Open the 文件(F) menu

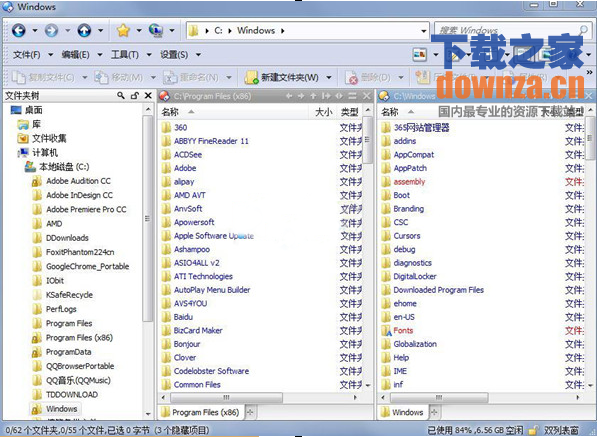[x=26, y=54]
